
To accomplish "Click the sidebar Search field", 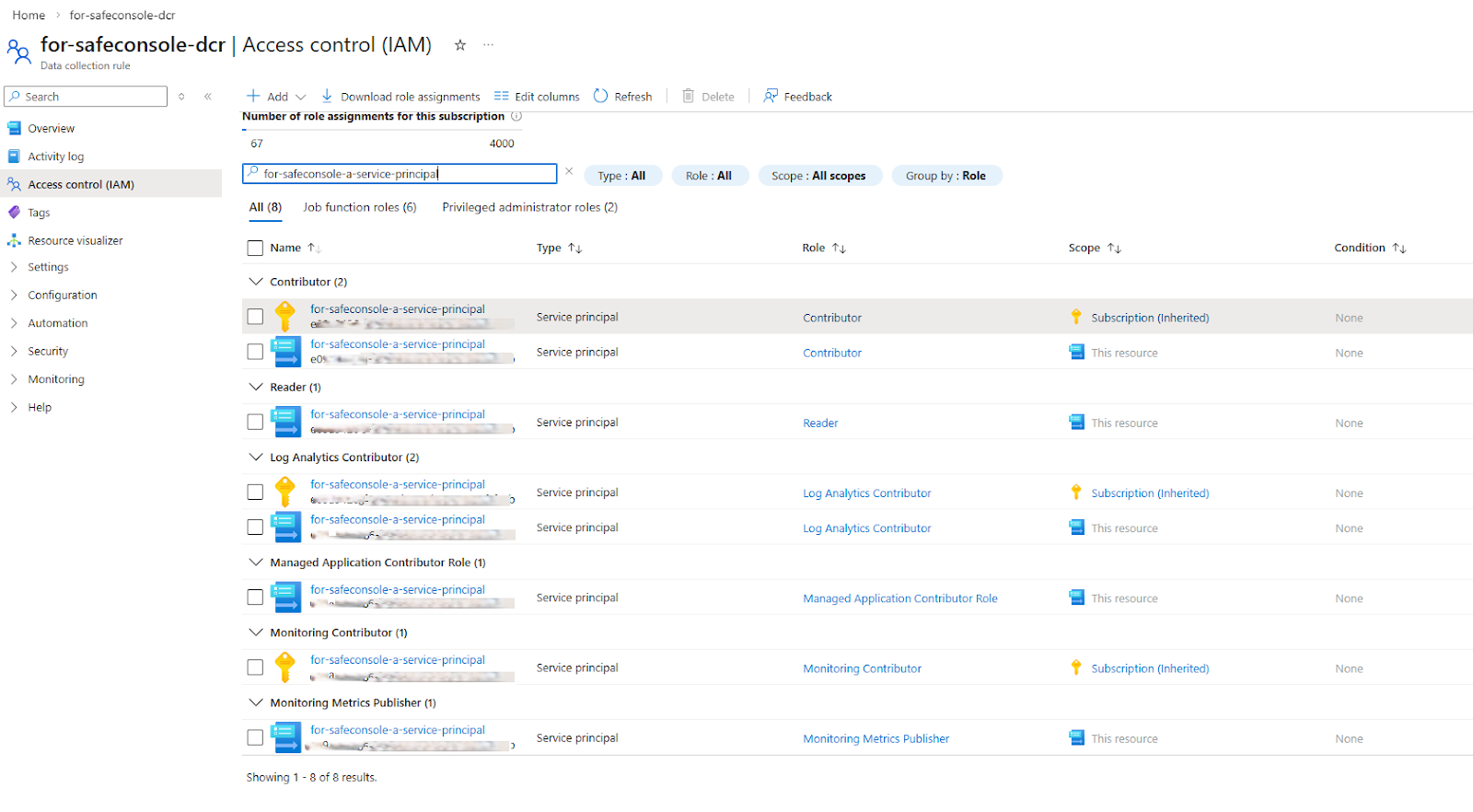I will [86, 96].
